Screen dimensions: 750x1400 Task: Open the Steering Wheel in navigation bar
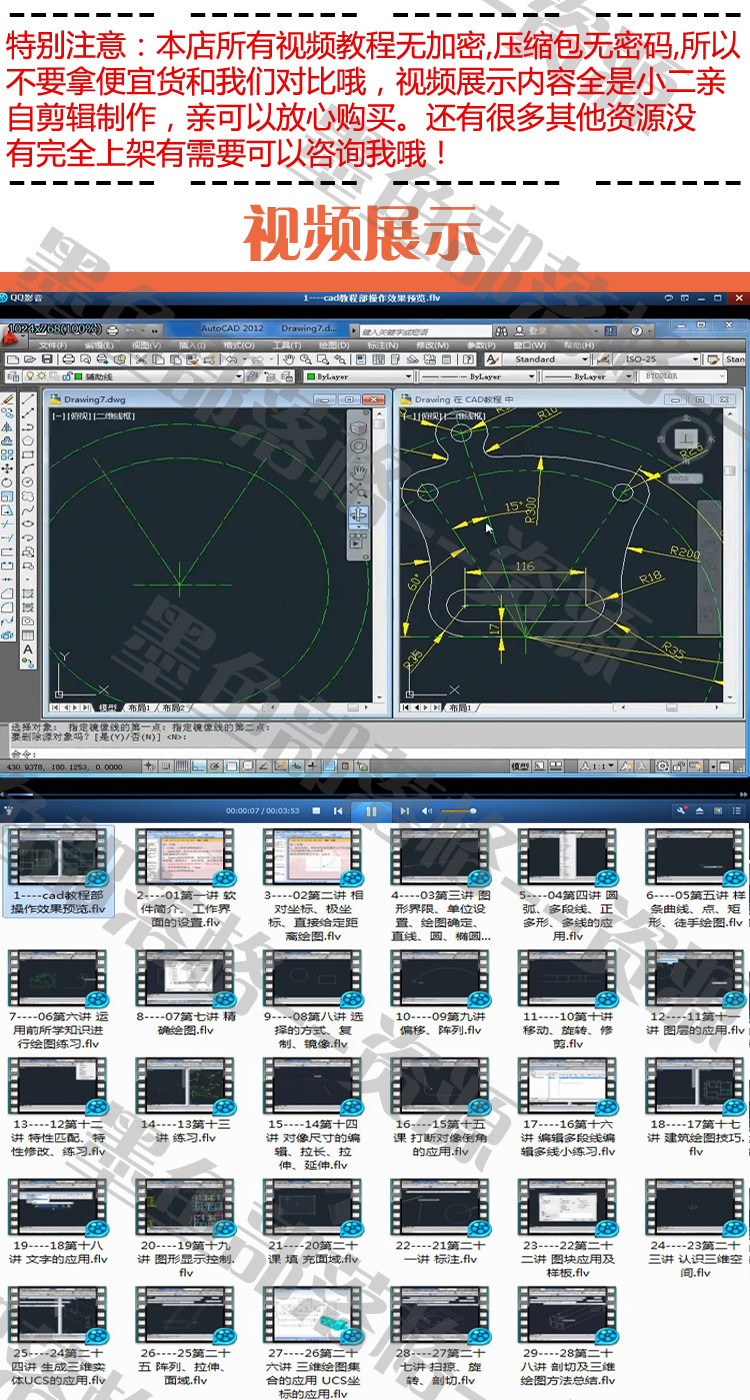click(x=358, y=445)
